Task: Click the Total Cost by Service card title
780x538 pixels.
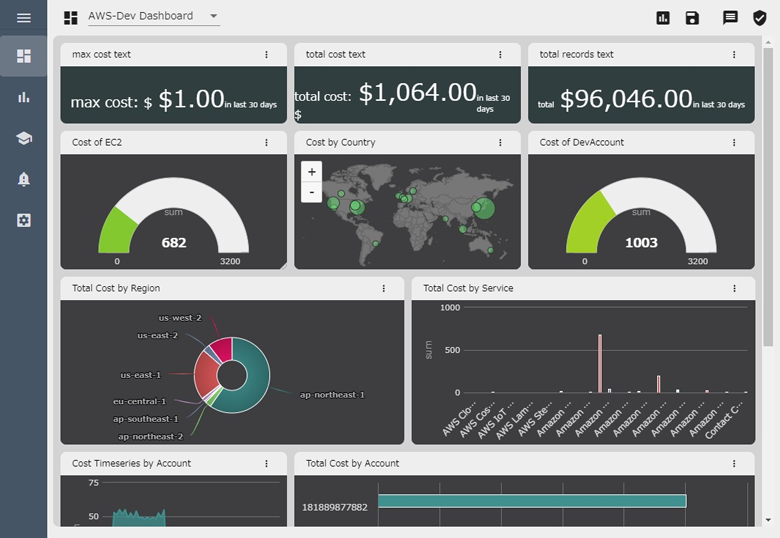Action: pyautogui.click(x=468, y=288)
